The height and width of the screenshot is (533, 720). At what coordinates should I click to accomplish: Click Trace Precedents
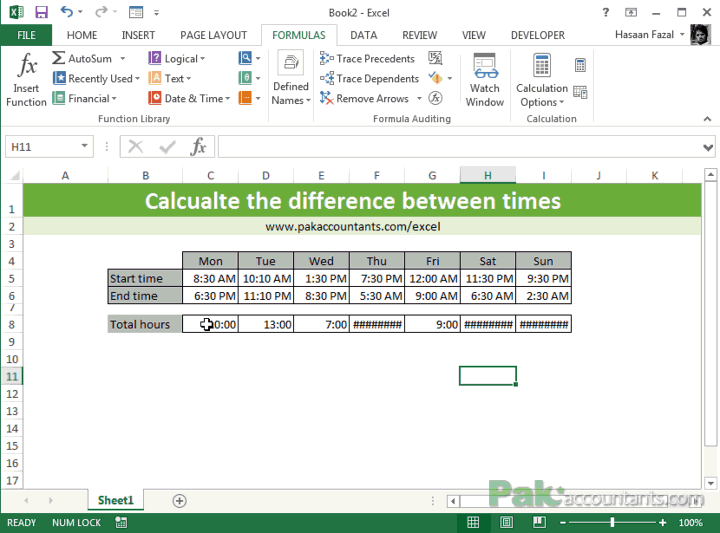(x=369, y=59)
